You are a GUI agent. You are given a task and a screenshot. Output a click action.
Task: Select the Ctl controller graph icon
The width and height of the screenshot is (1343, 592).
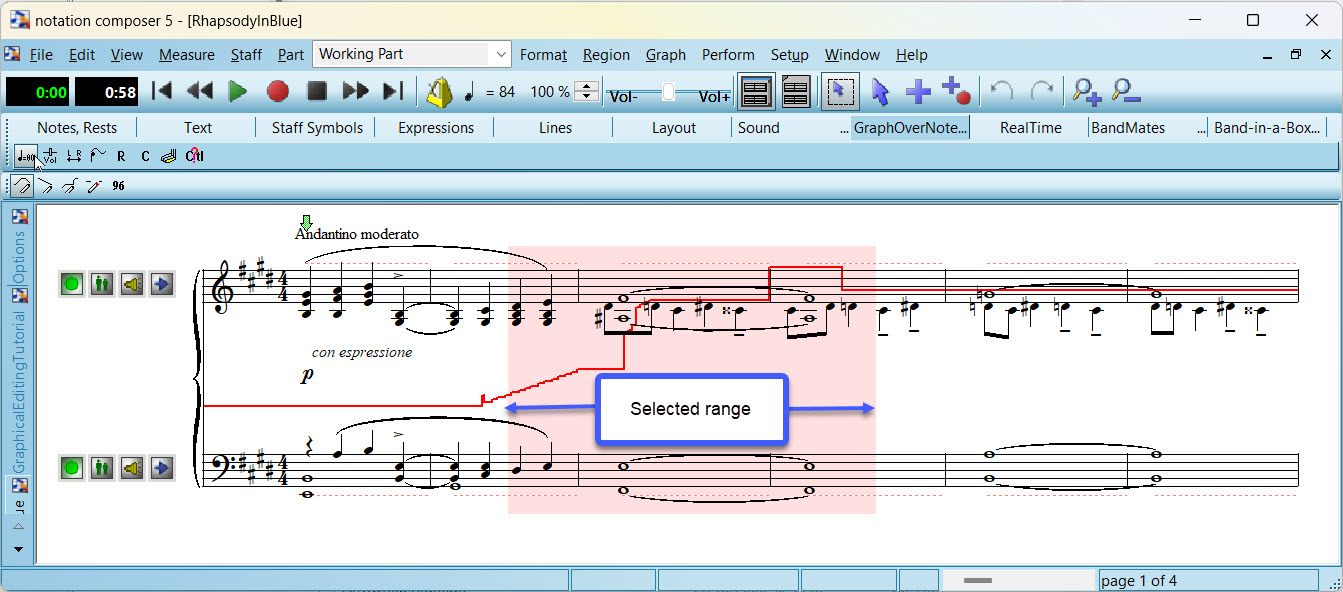(x=194, y=156)
